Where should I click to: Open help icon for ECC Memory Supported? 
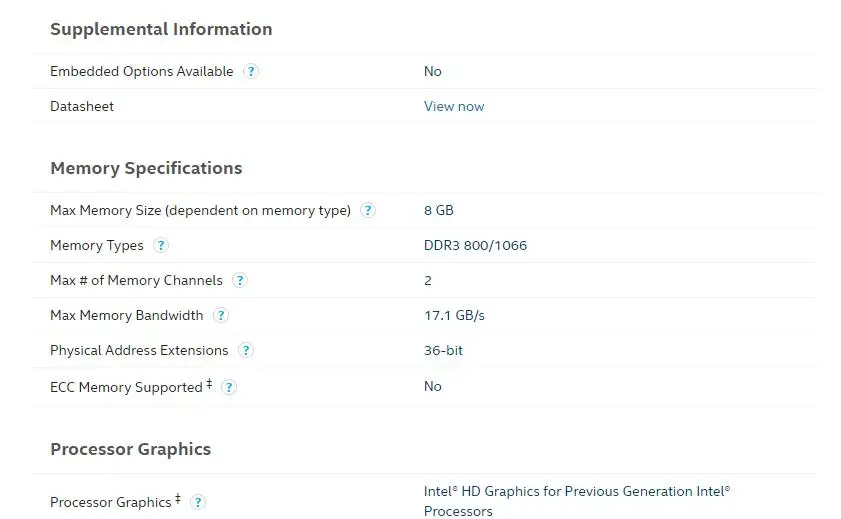(228, 387)
